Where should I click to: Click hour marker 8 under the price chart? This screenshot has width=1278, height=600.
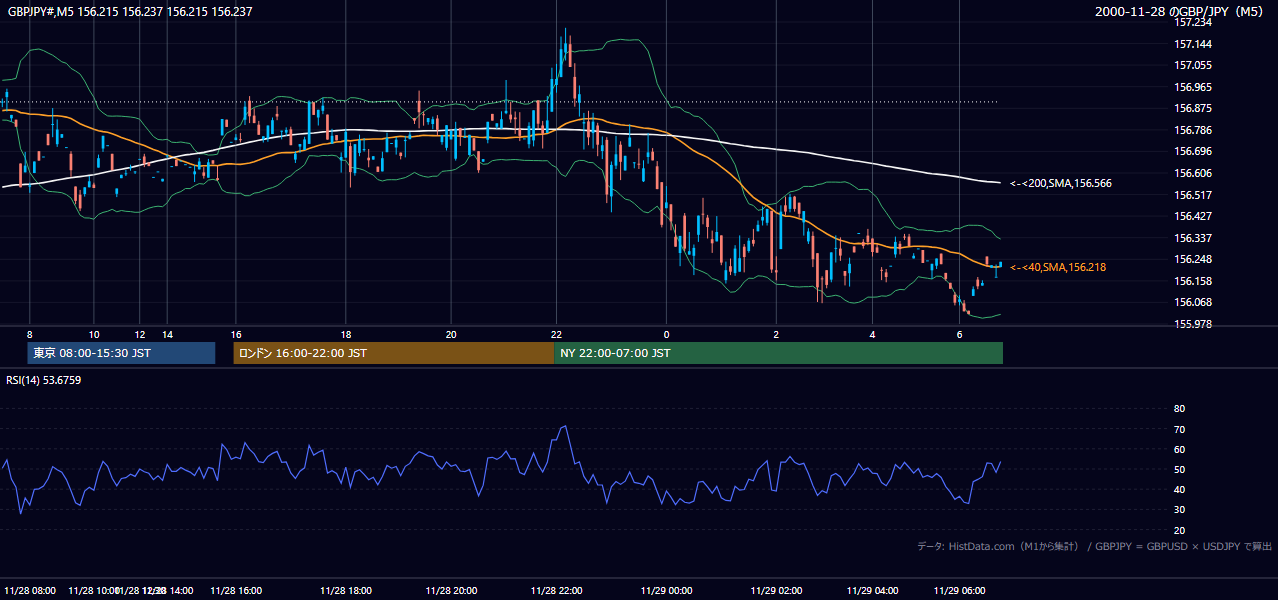29,335
